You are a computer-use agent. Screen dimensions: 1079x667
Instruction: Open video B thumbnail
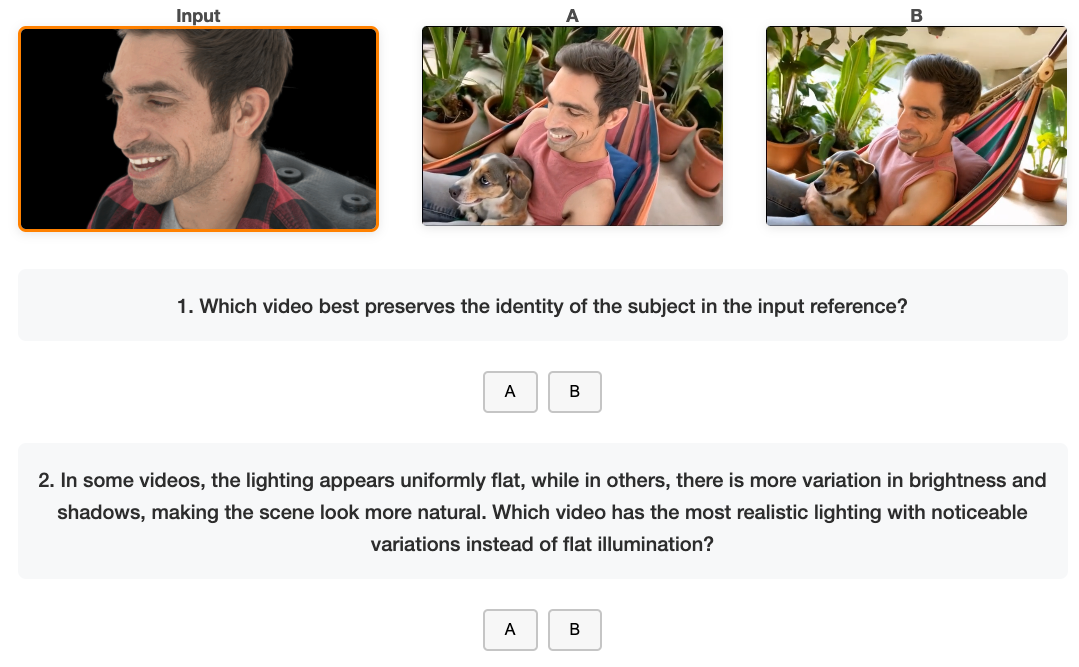(x=916, y=126)
